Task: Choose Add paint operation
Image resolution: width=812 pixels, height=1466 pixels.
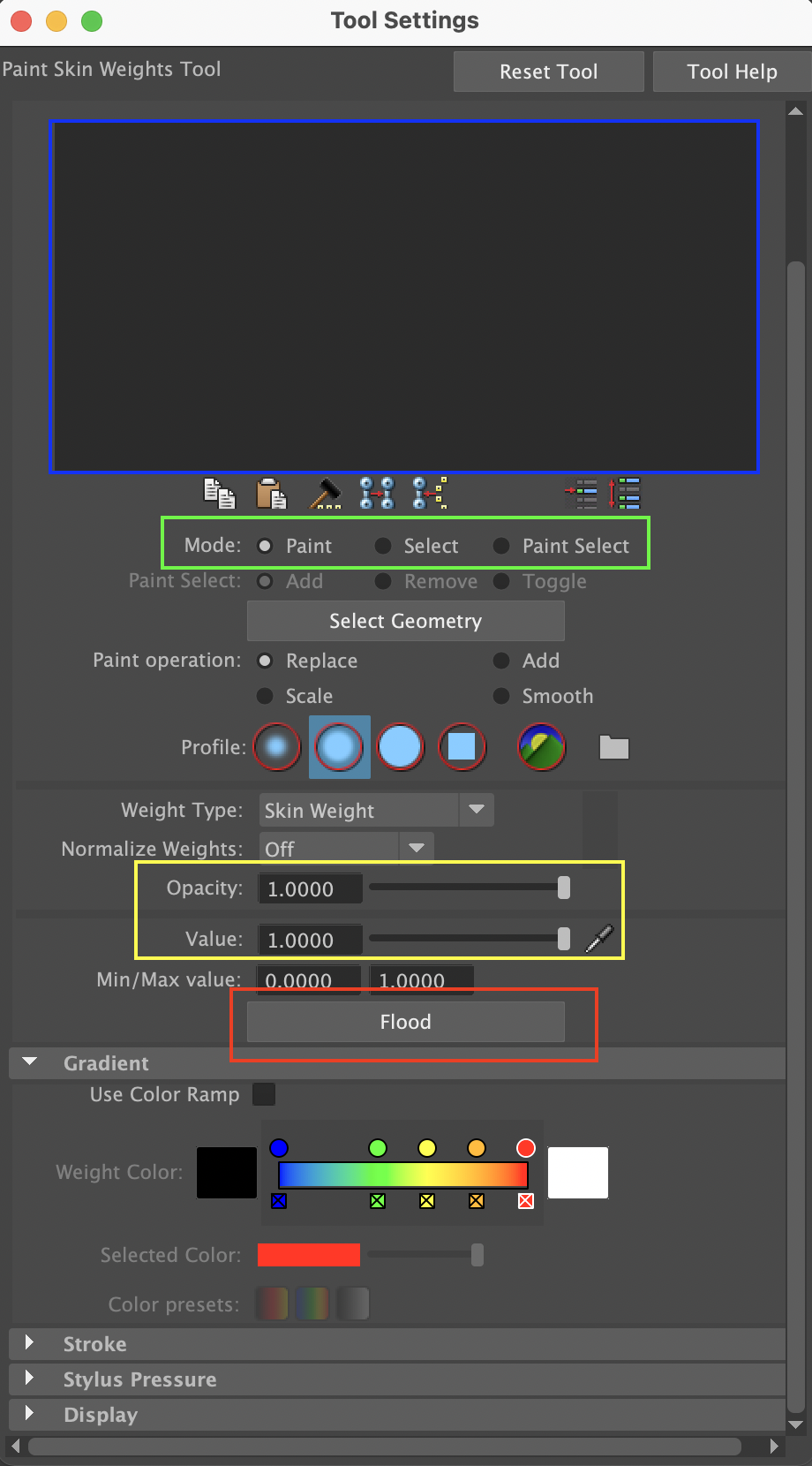Action: pyautogui.click(x=501, y=661)
